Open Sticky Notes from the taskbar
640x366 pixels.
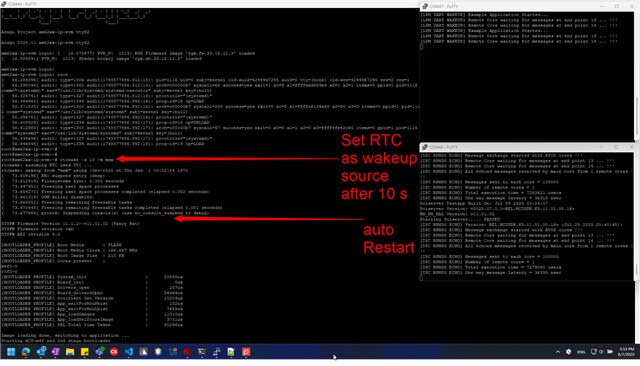pos(84,352)
